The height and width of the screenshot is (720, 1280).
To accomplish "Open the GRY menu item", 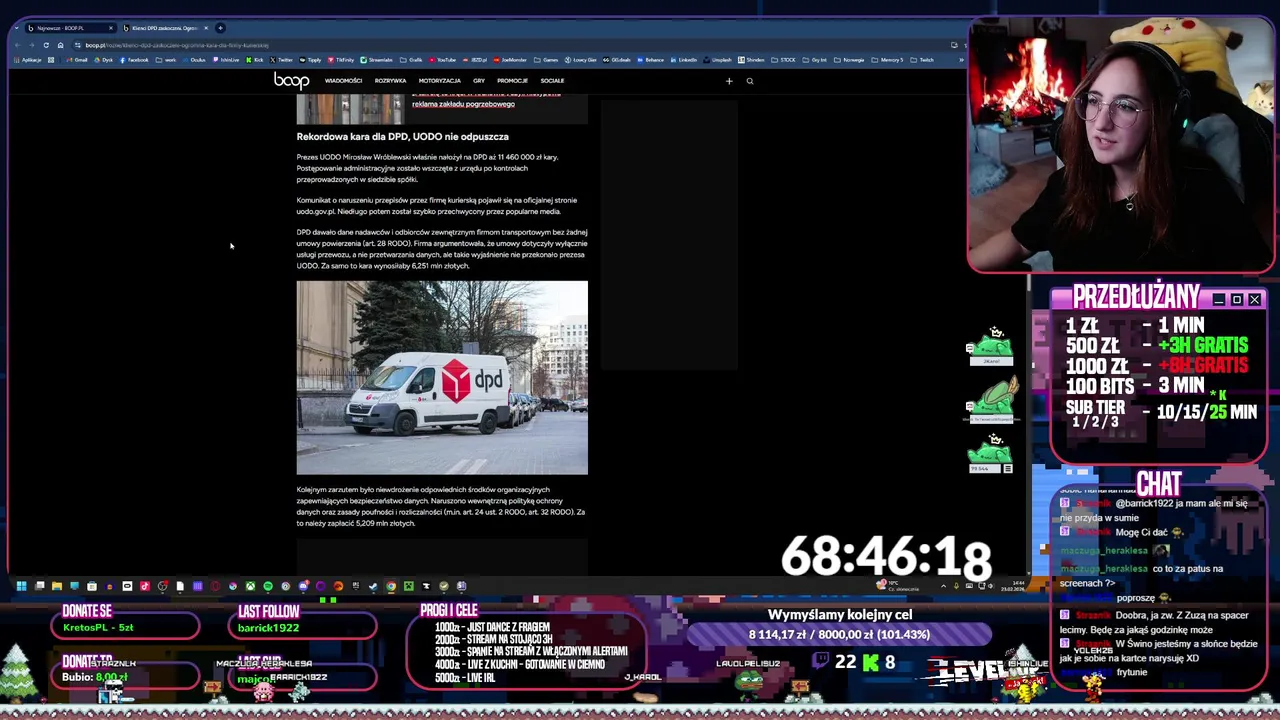I will [x=479, y=81].
